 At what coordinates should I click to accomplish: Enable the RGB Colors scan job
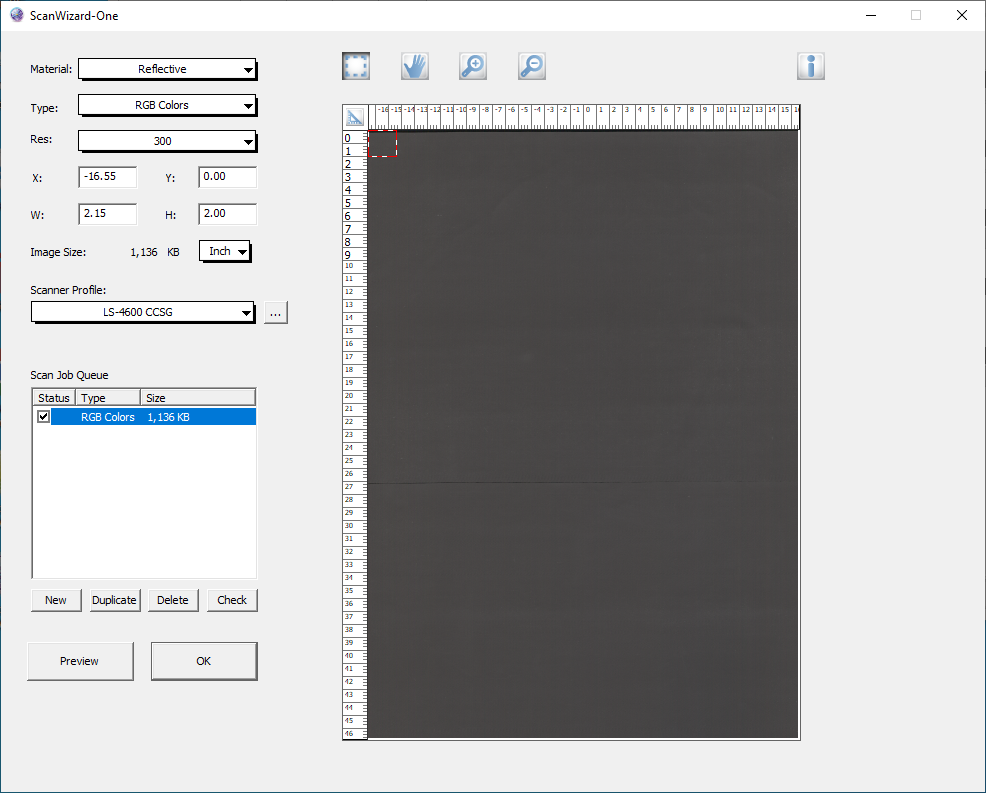click(43, 416)
